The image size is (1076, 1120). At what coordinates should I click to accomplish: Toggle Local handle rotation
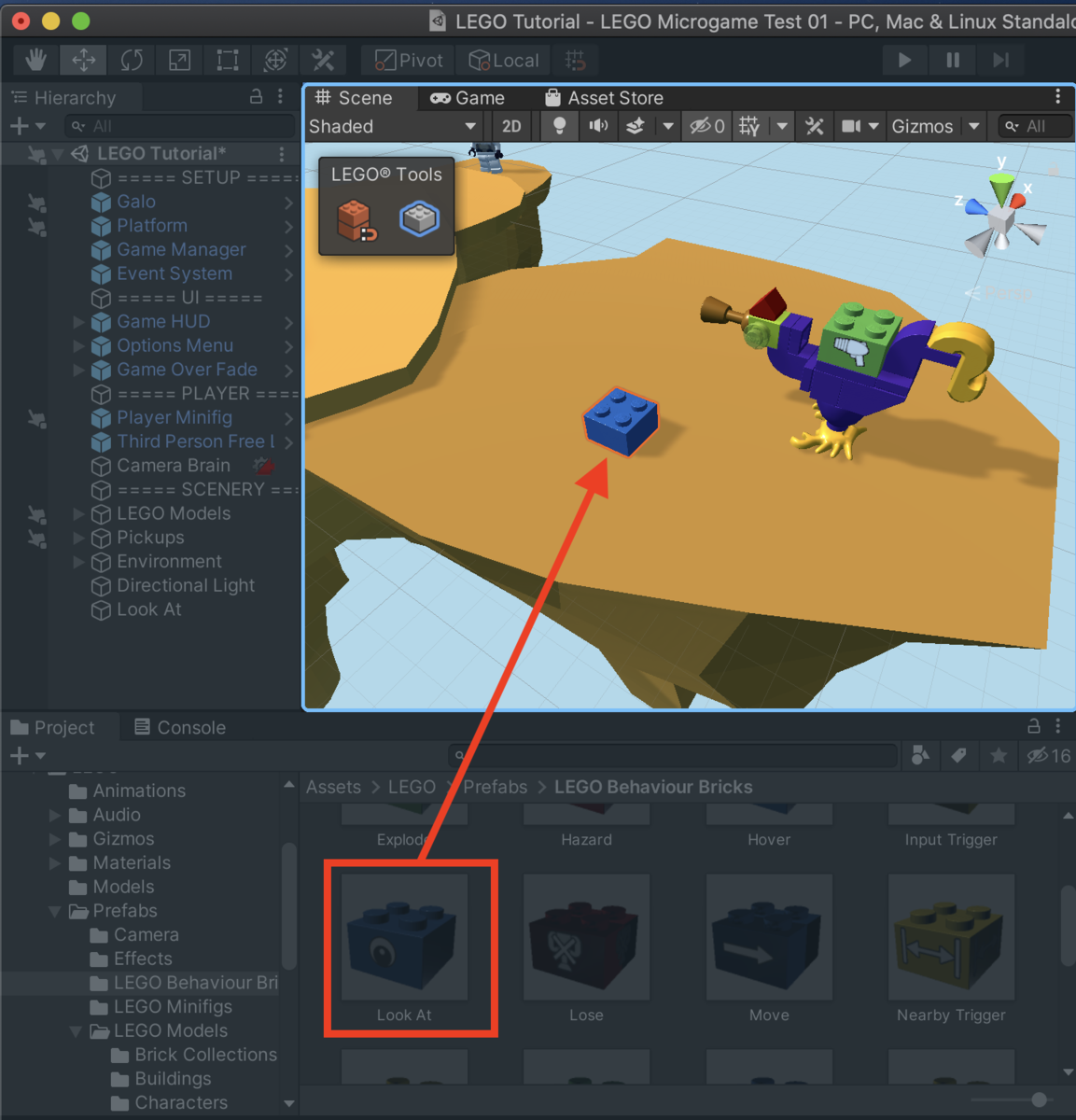click(x=504, y=61)
